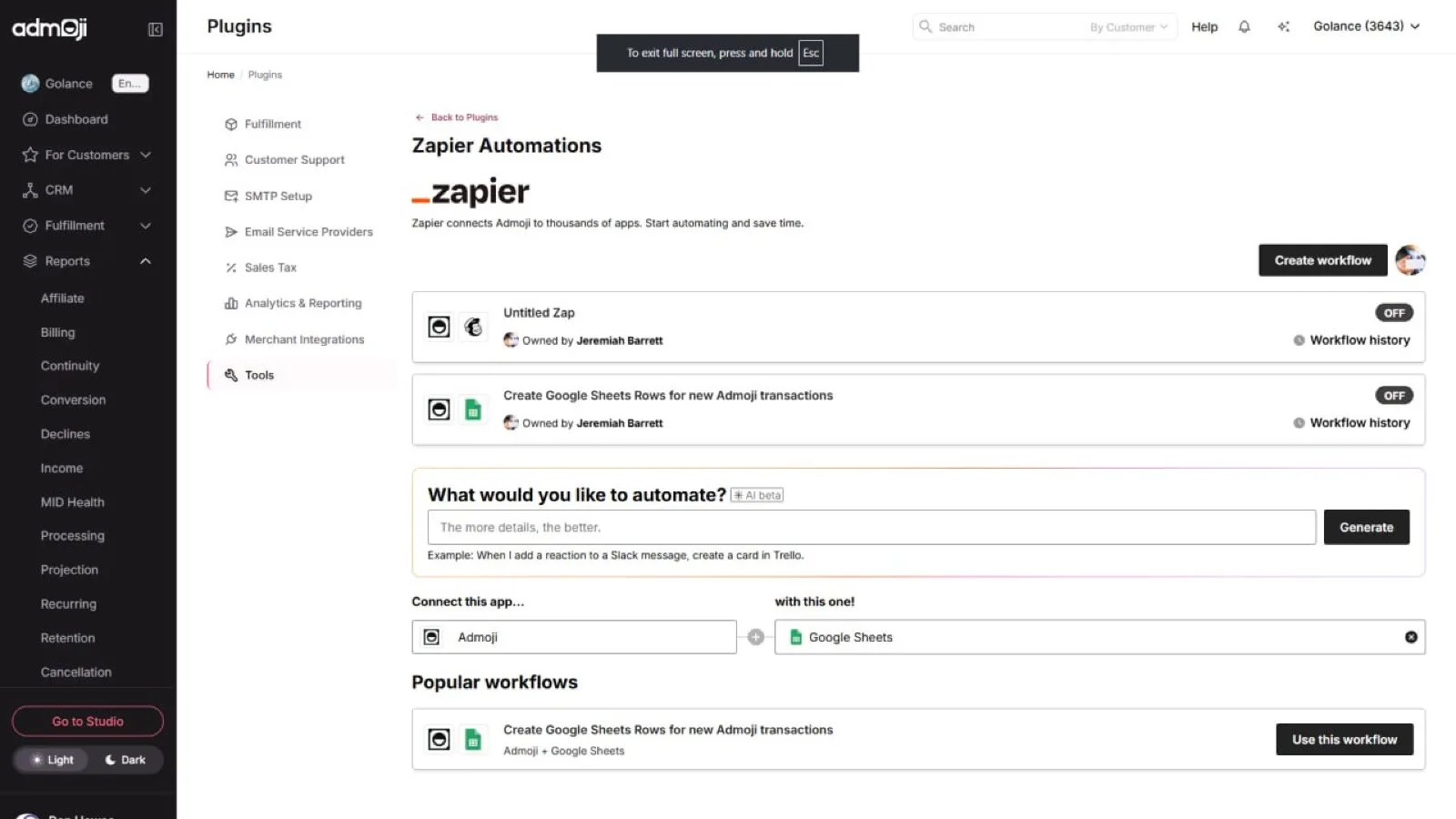Screen dimensions: 1456x819
Task: Click the plus connector between apps
Action: (x=755, y=637)
